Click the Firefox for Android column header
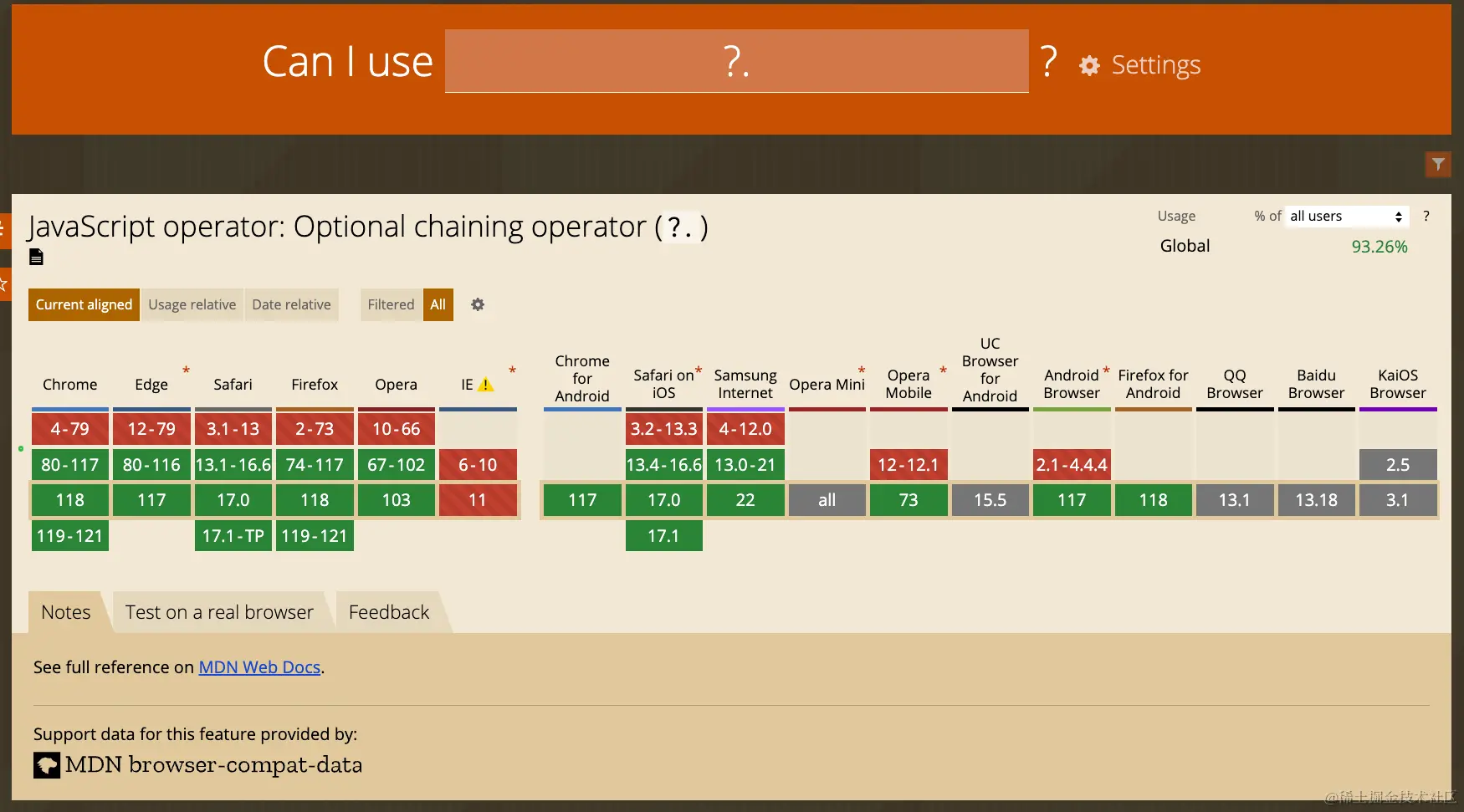Viewport: 1464px width, 812px height. pos(1154,385)
